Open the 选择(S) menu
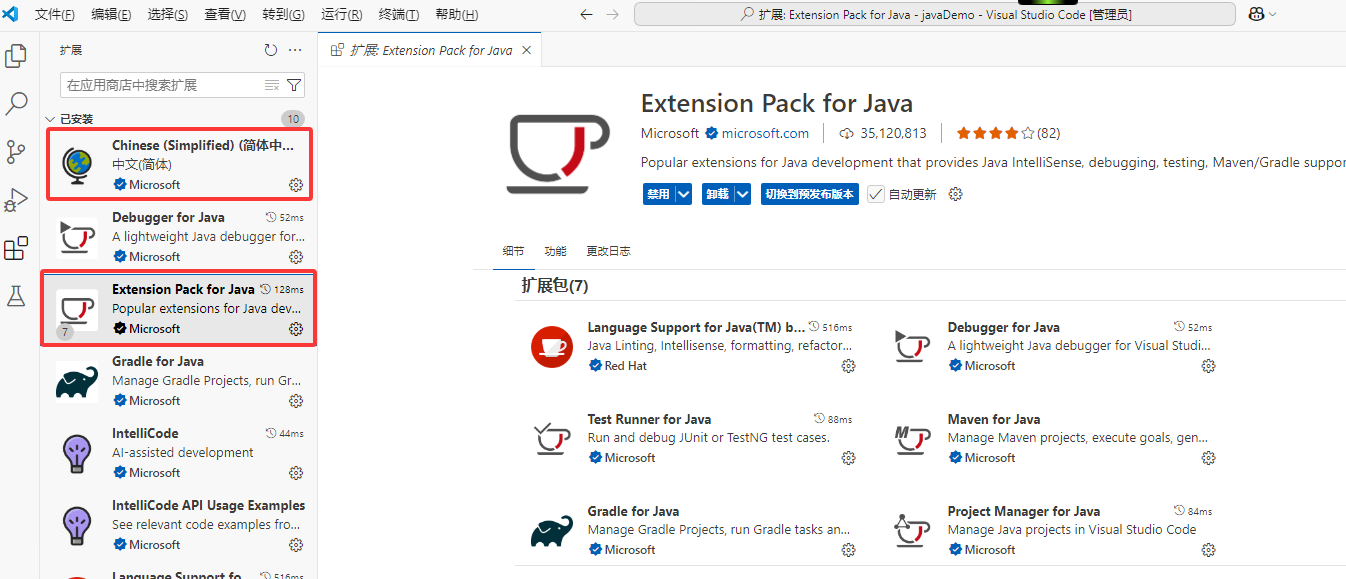Image resolution: width=1346 pixels, height=579 pixels. click(x=167, y=15)
